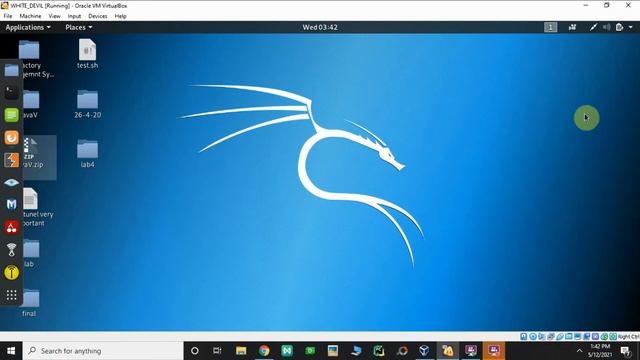Mute the volume in Kali top panel
Screen dimensions: 640x360
[x=607, y=27]
